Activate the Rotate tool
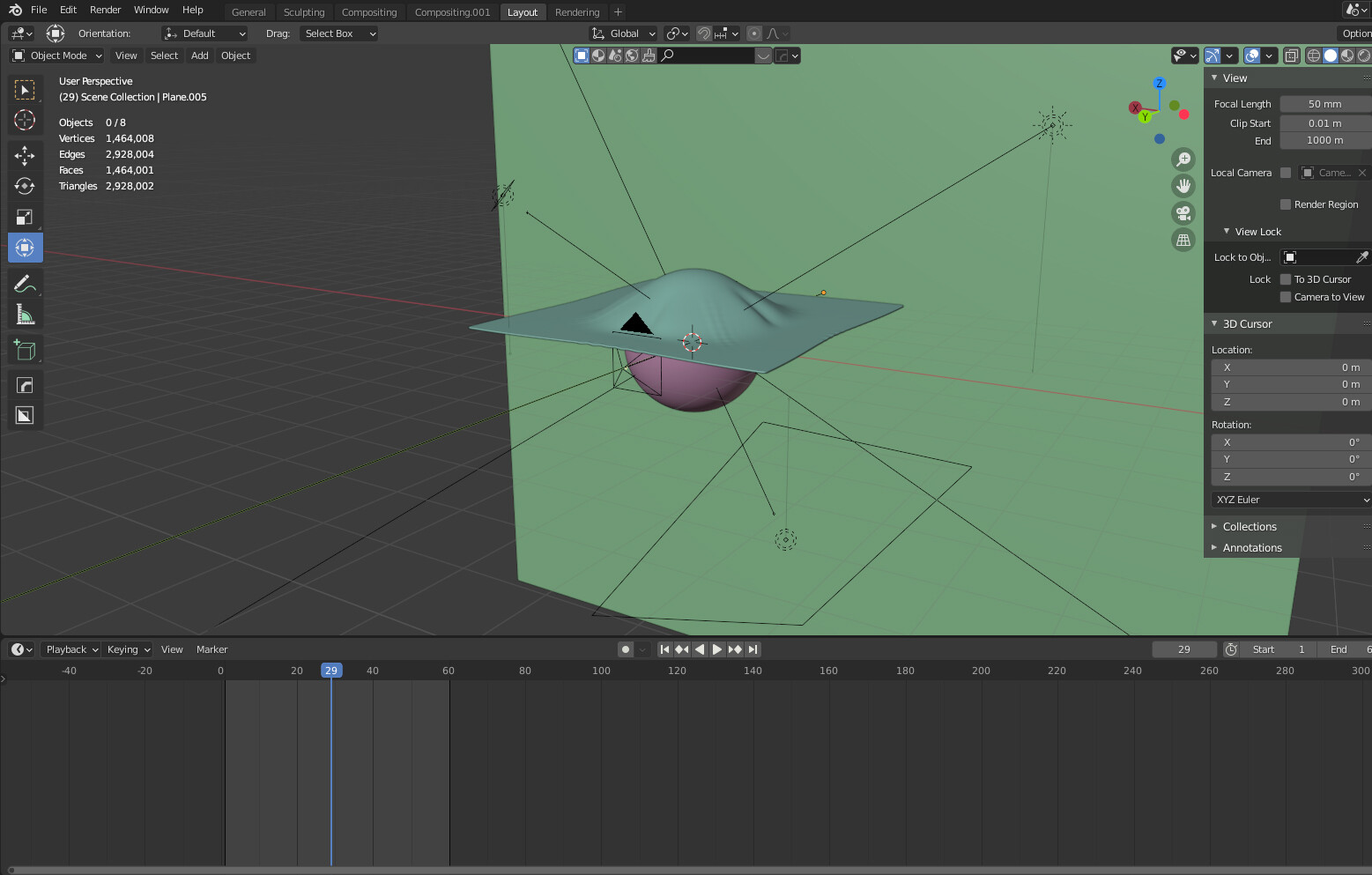1372x875 pixels. point(25,186)
